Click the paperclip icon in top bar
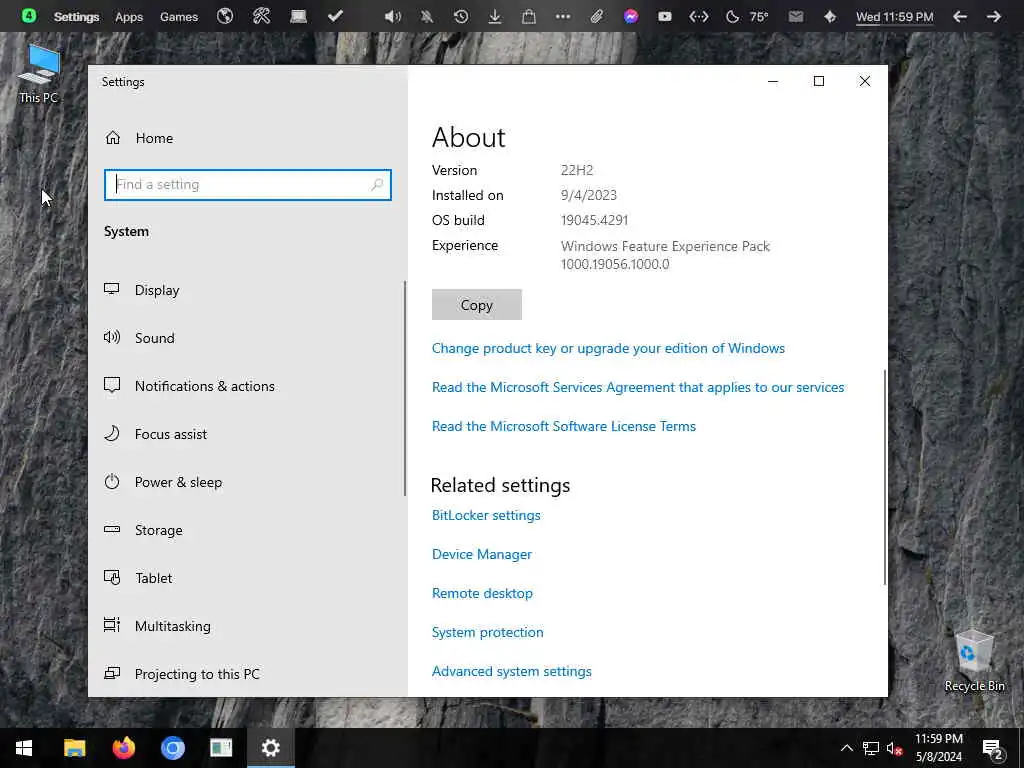Screen dimensions: 1024x768 click(597, 16)
